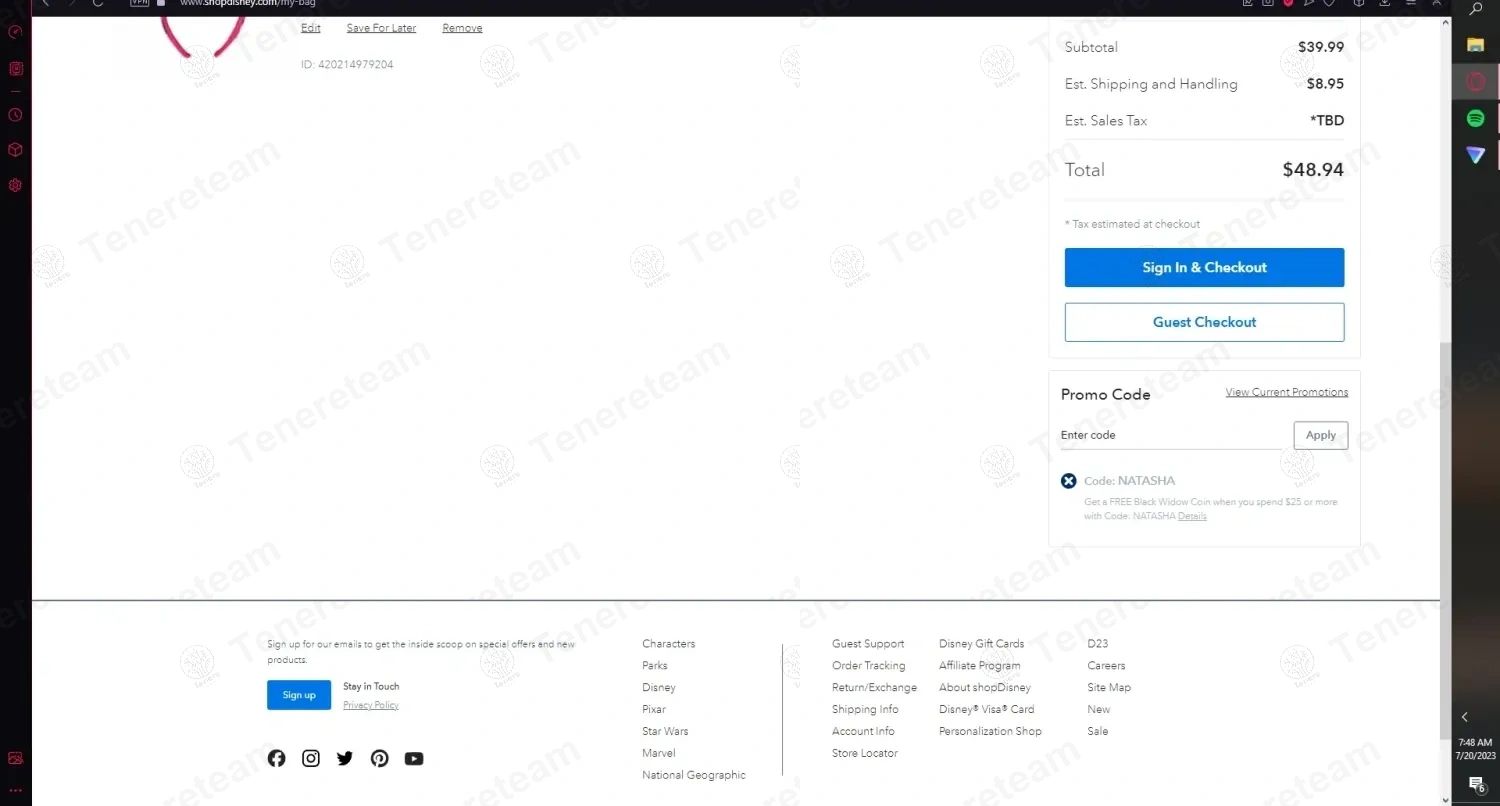Open the Characters footer link

[x=668, y=644]
